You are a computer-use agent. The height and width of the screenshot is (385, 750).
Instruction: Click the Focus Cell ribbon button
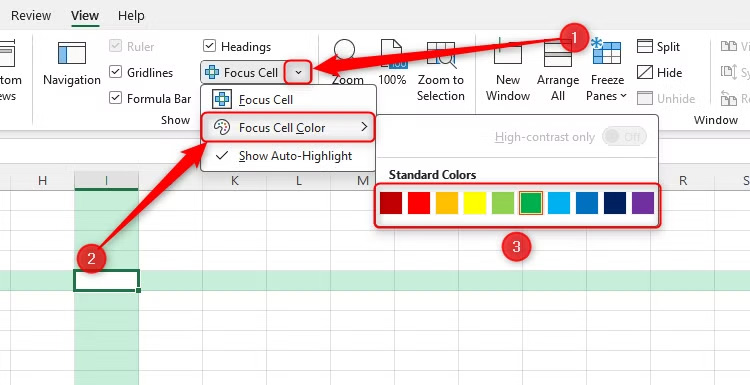[242, 73]
